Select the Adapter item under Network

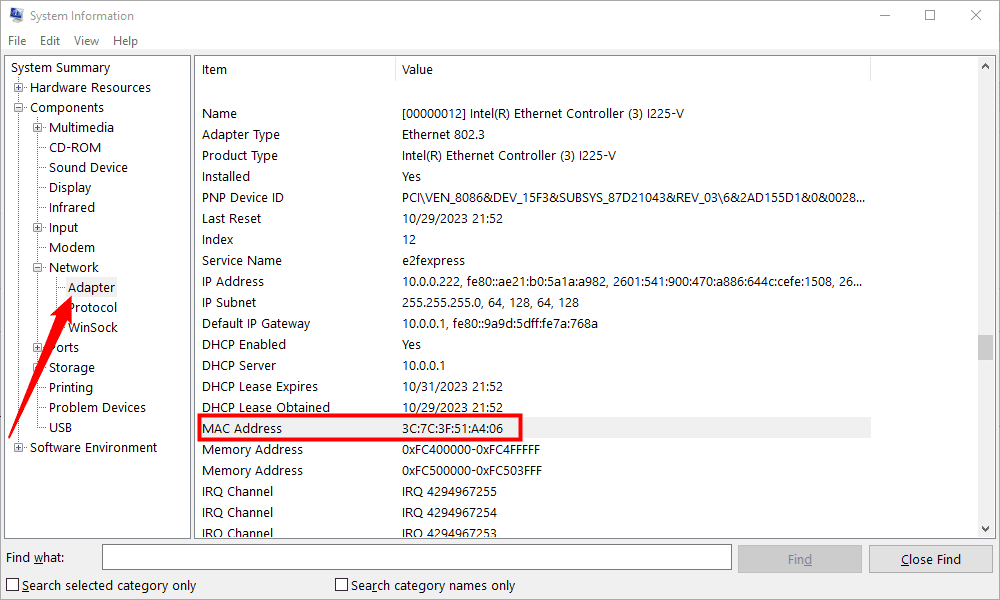(90, 287)
